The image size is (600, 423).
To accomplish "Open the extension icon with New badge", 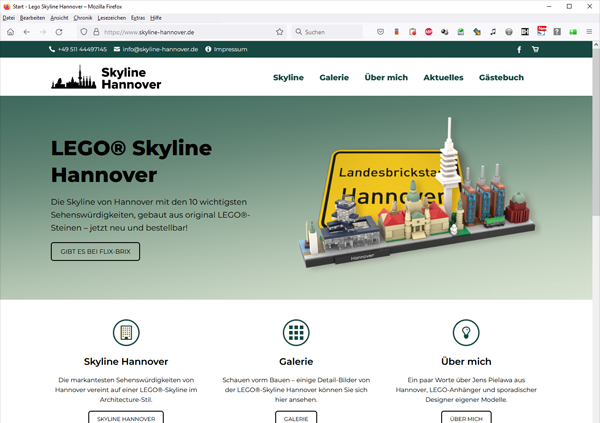I will [x=541, y=31].
